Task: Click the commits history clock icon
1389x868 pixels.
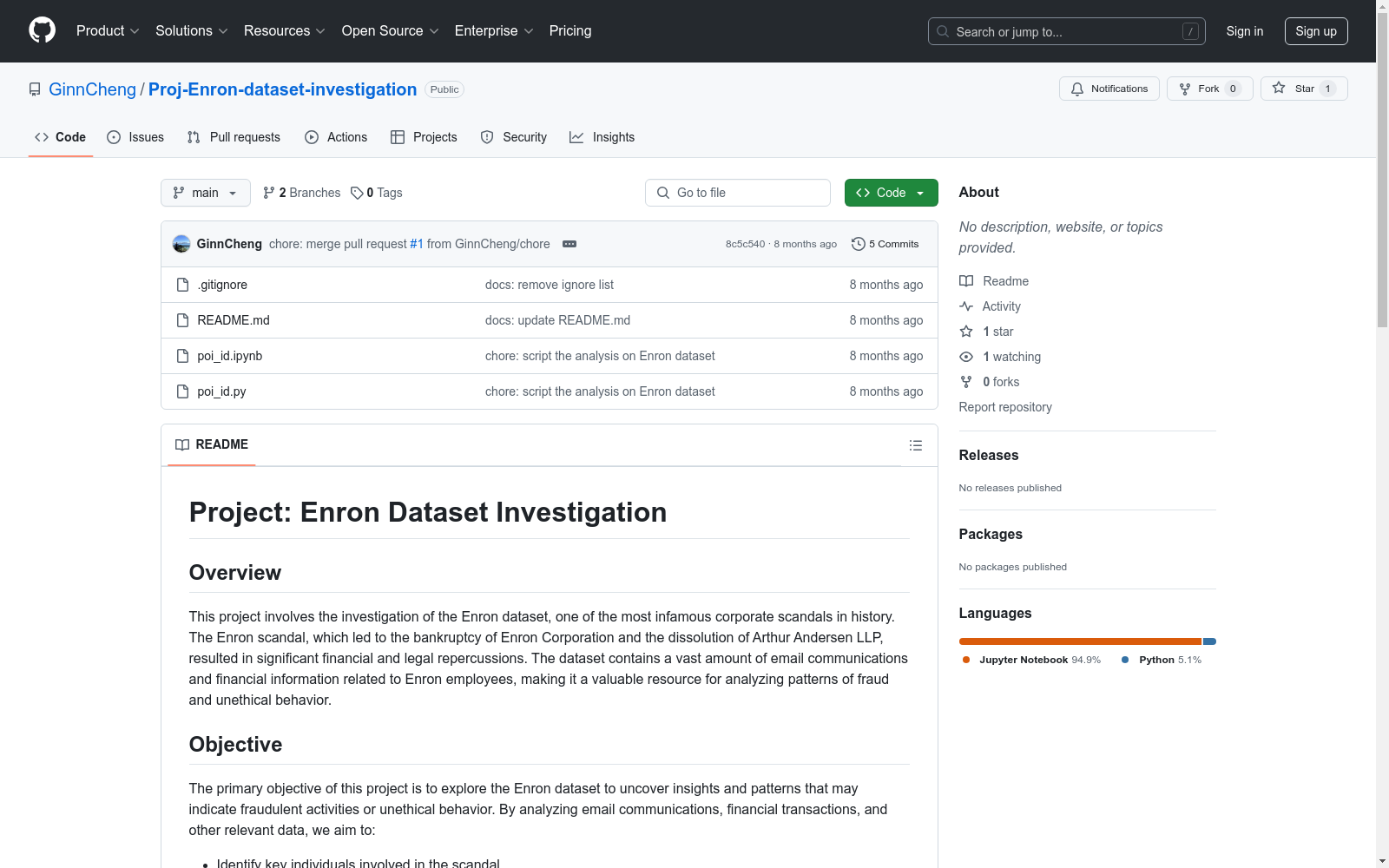Action: pyautogui.click(x=859, y=244)
